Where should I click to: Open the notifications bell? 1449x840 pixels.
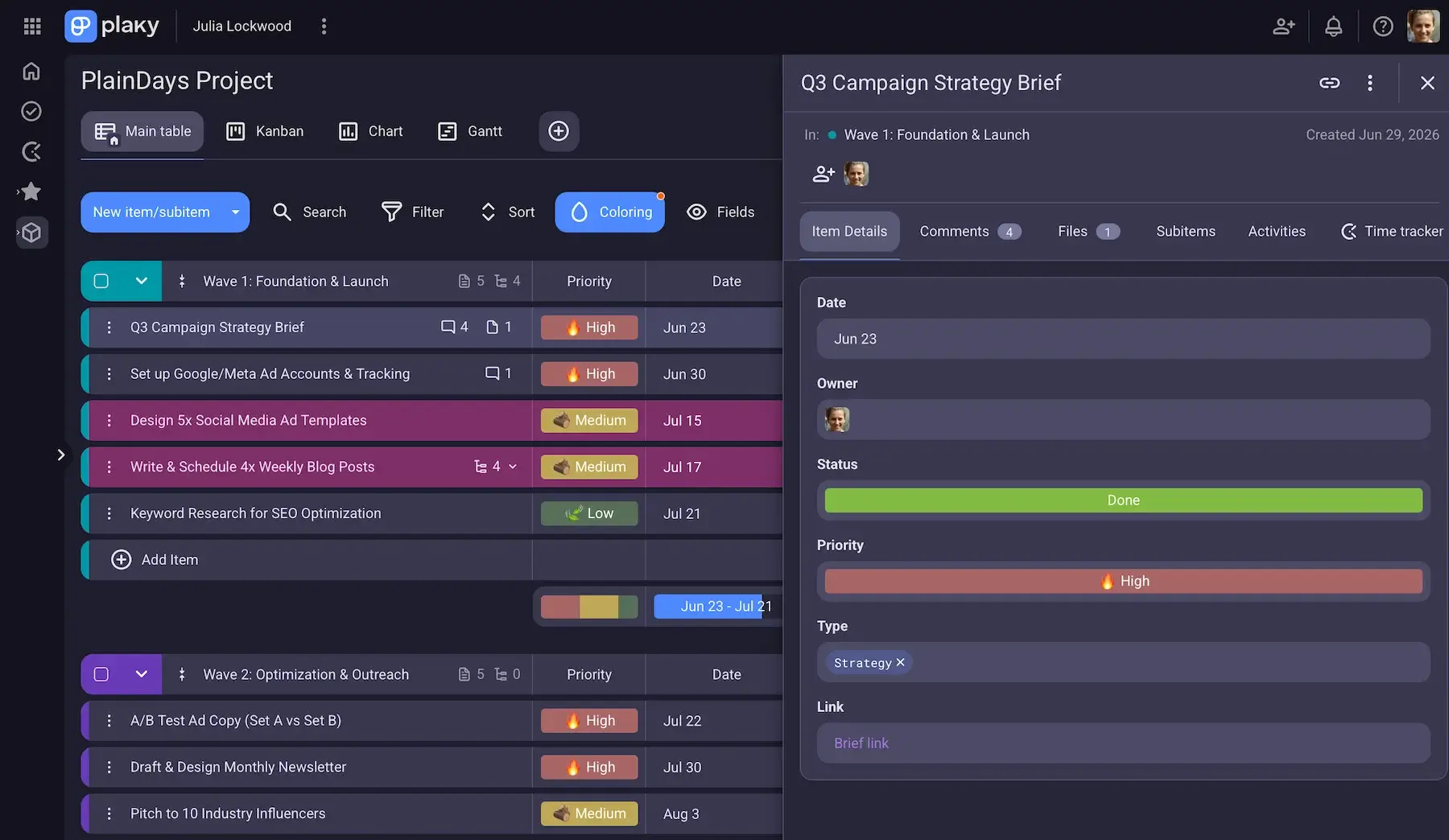(x=1334, y=27)
